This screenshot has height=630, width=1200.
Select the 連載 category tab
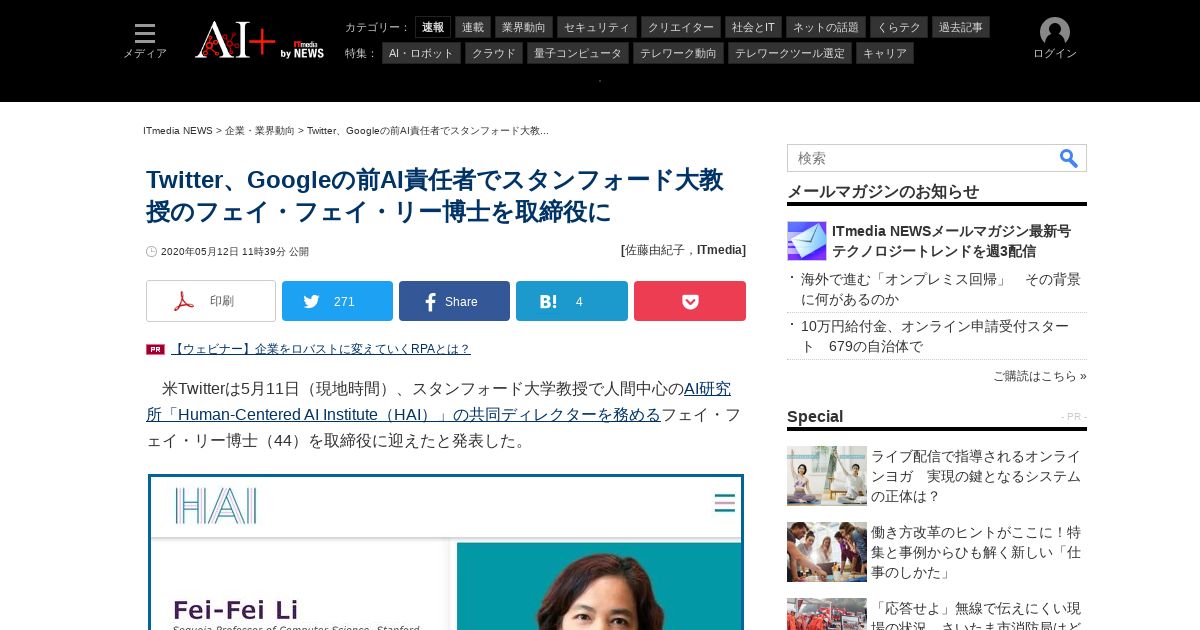point(473,27)
